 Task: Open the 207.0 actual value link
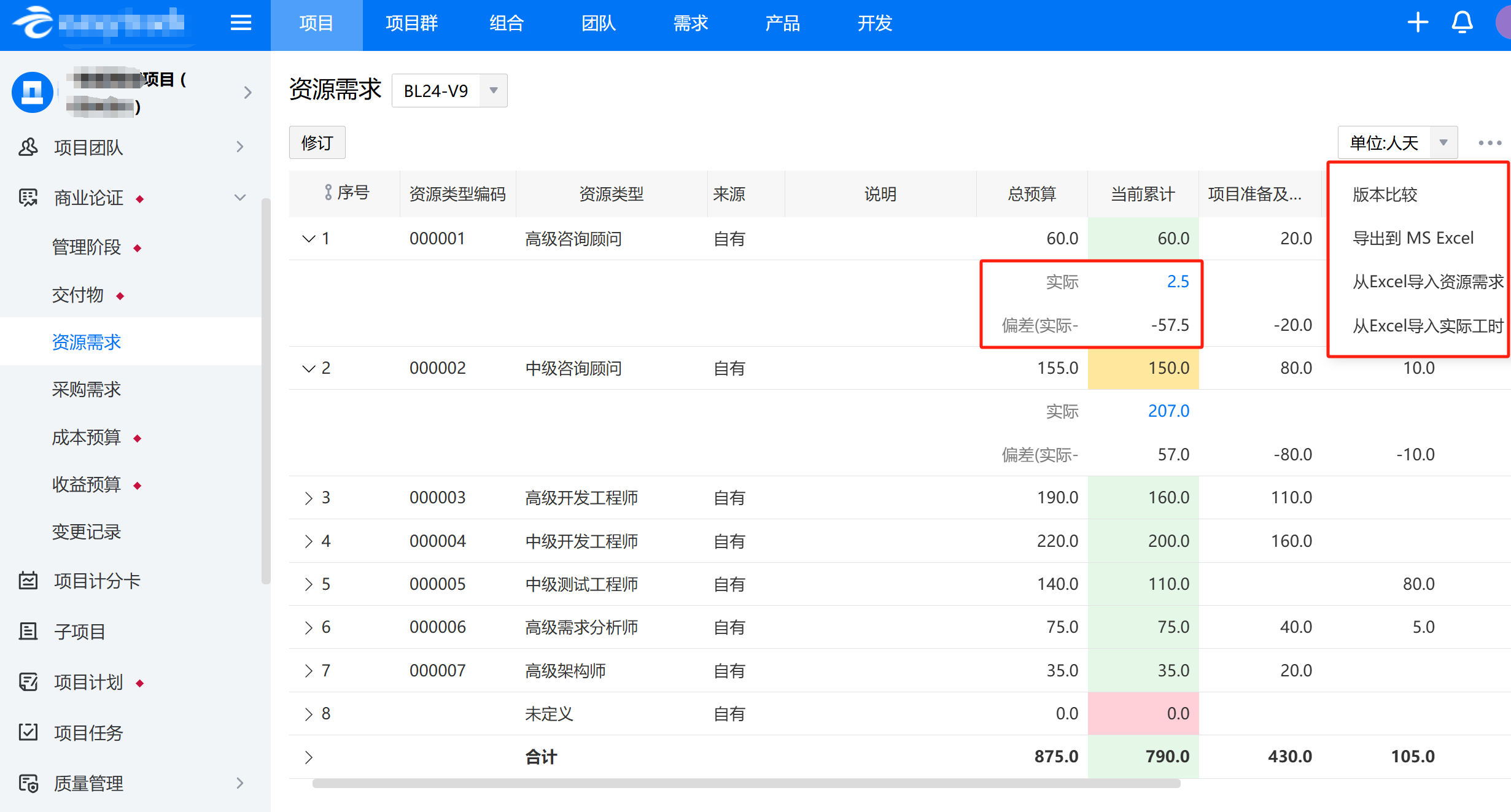[1168, 411]
